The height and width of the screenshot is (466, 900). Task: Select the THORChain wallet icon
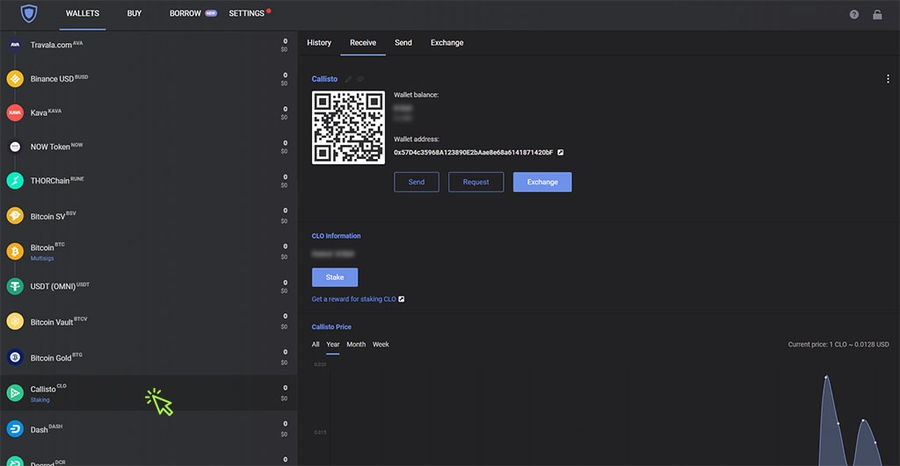pos(15,181)
